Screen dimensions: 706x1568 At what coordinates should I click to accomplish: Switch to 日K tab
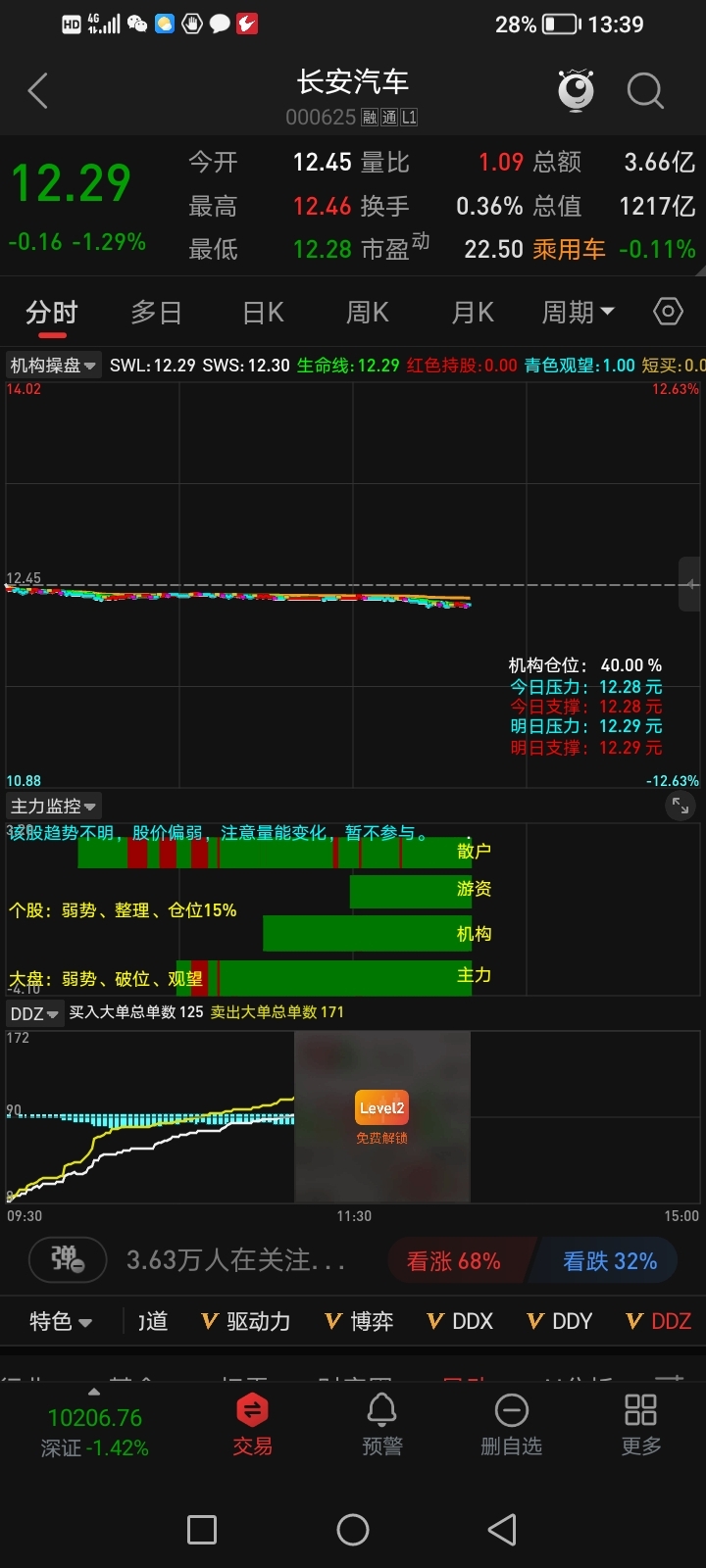(x=263, y=312)
